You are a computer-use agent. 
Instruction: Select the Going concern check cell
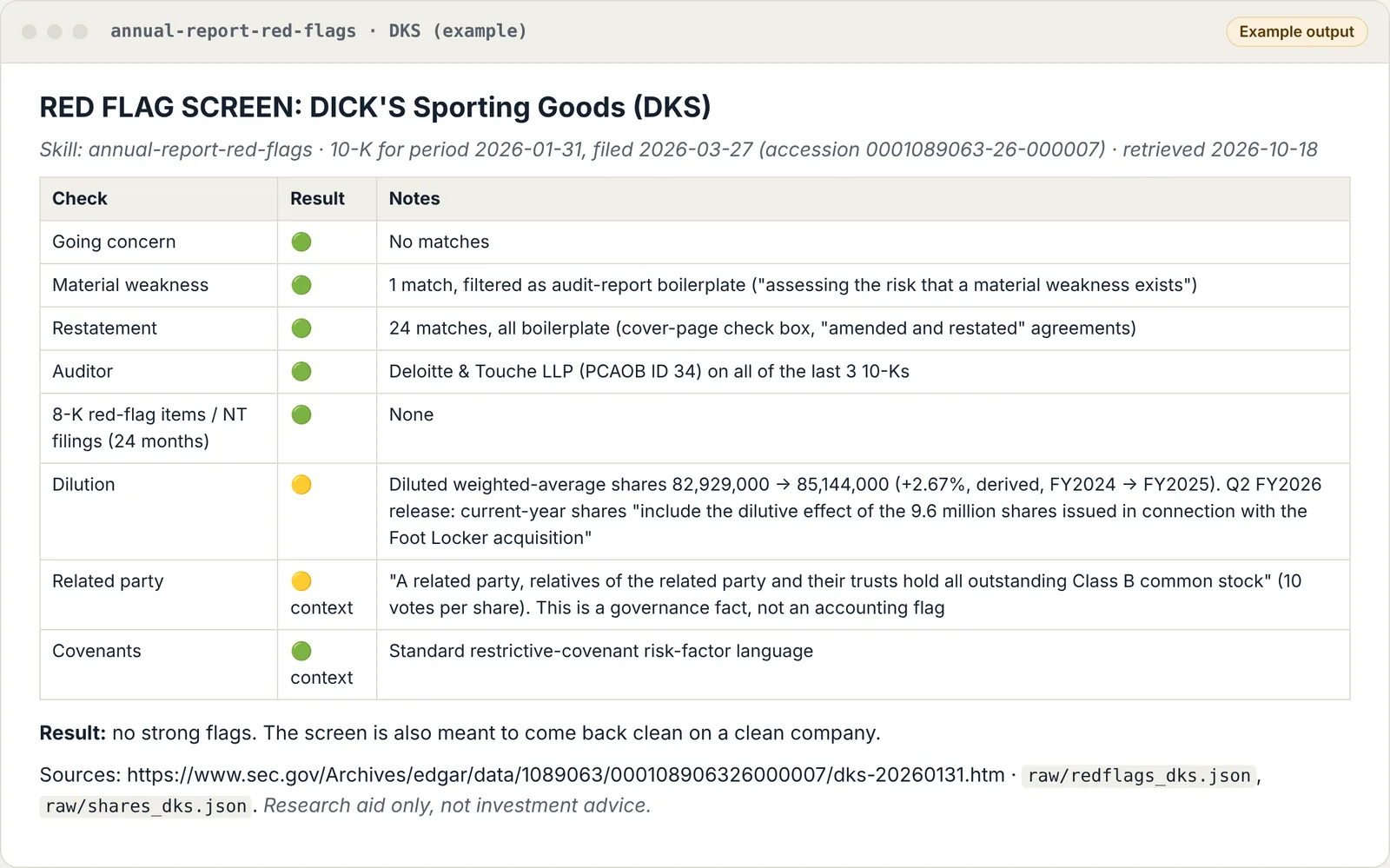(159, 242)
